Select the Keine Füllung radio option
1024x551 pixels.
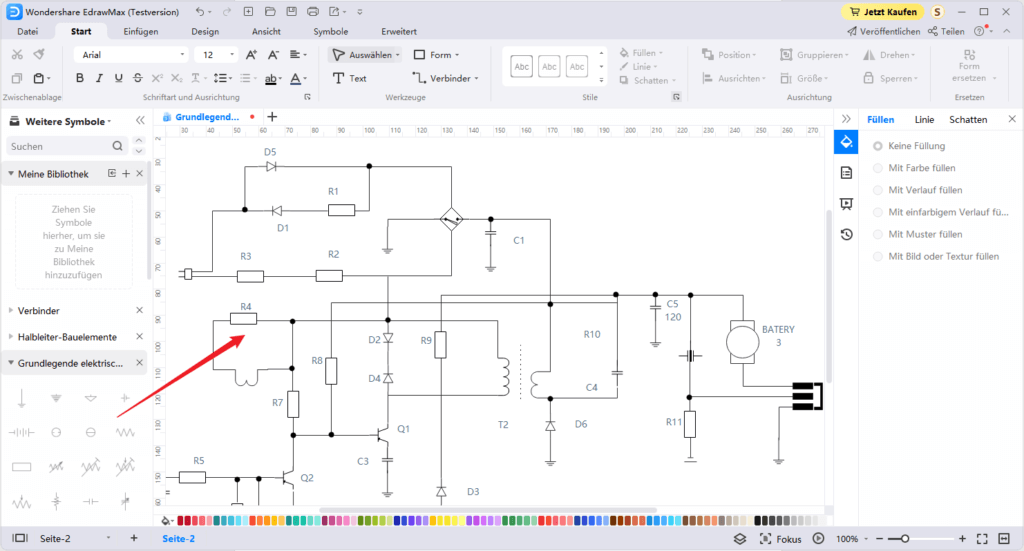pyautogui.click(x=878, y=146)
